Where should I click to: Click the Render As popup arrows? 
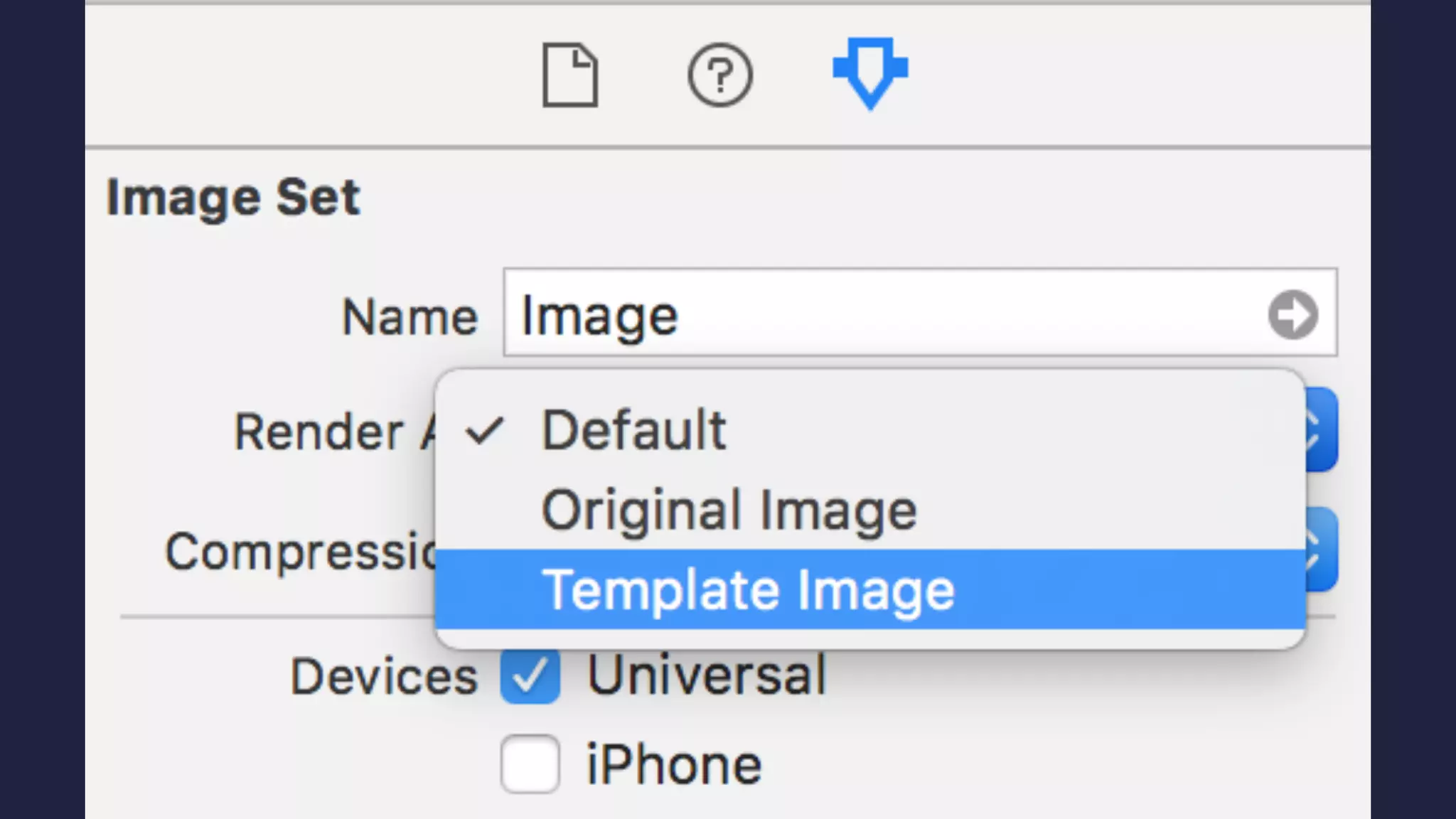(1321, 429)
